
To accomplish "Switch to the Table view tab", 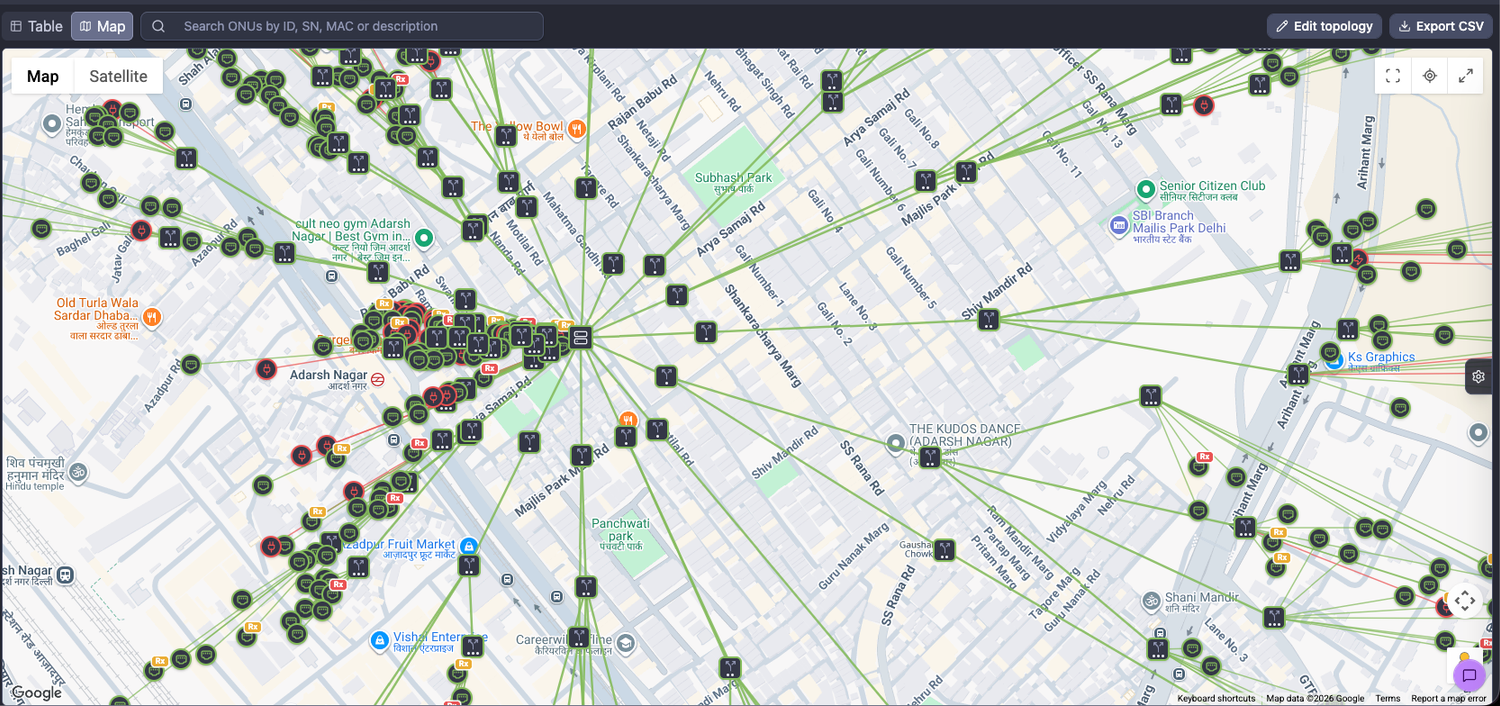I will pyautogui.click(x=36, y=26).
